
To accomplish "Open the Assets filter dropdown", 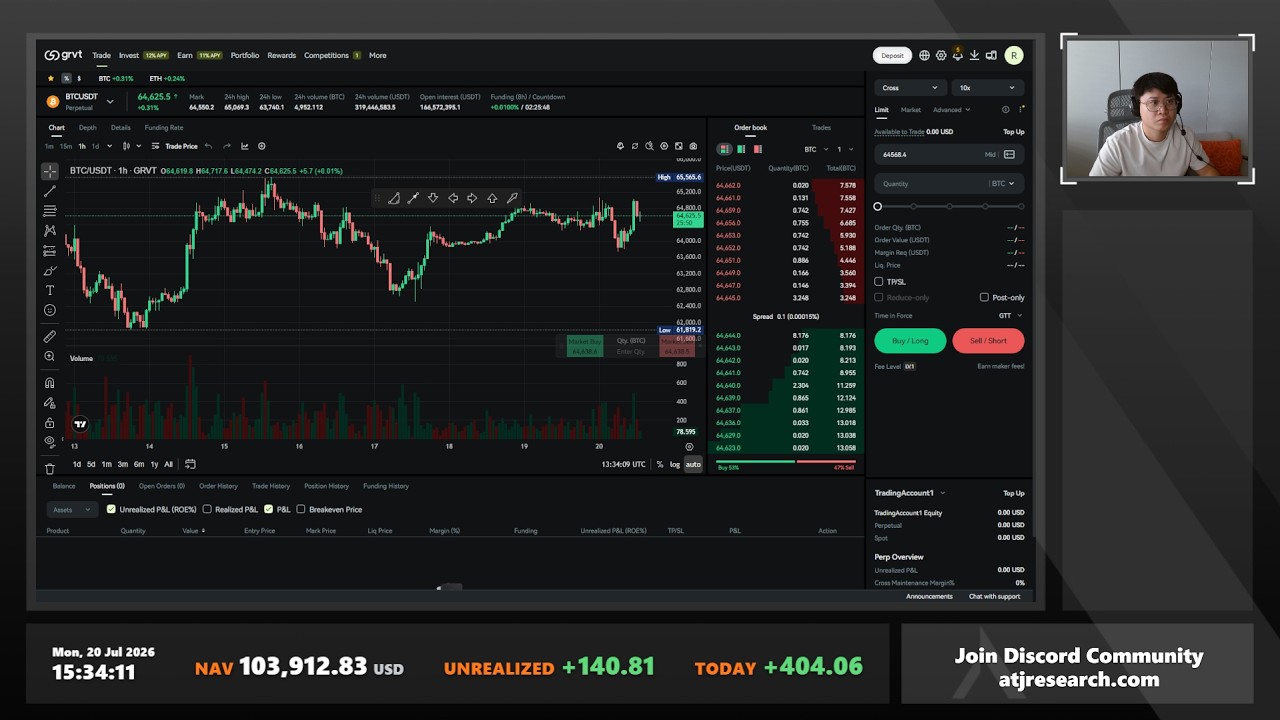I will [x=72, y=510].
